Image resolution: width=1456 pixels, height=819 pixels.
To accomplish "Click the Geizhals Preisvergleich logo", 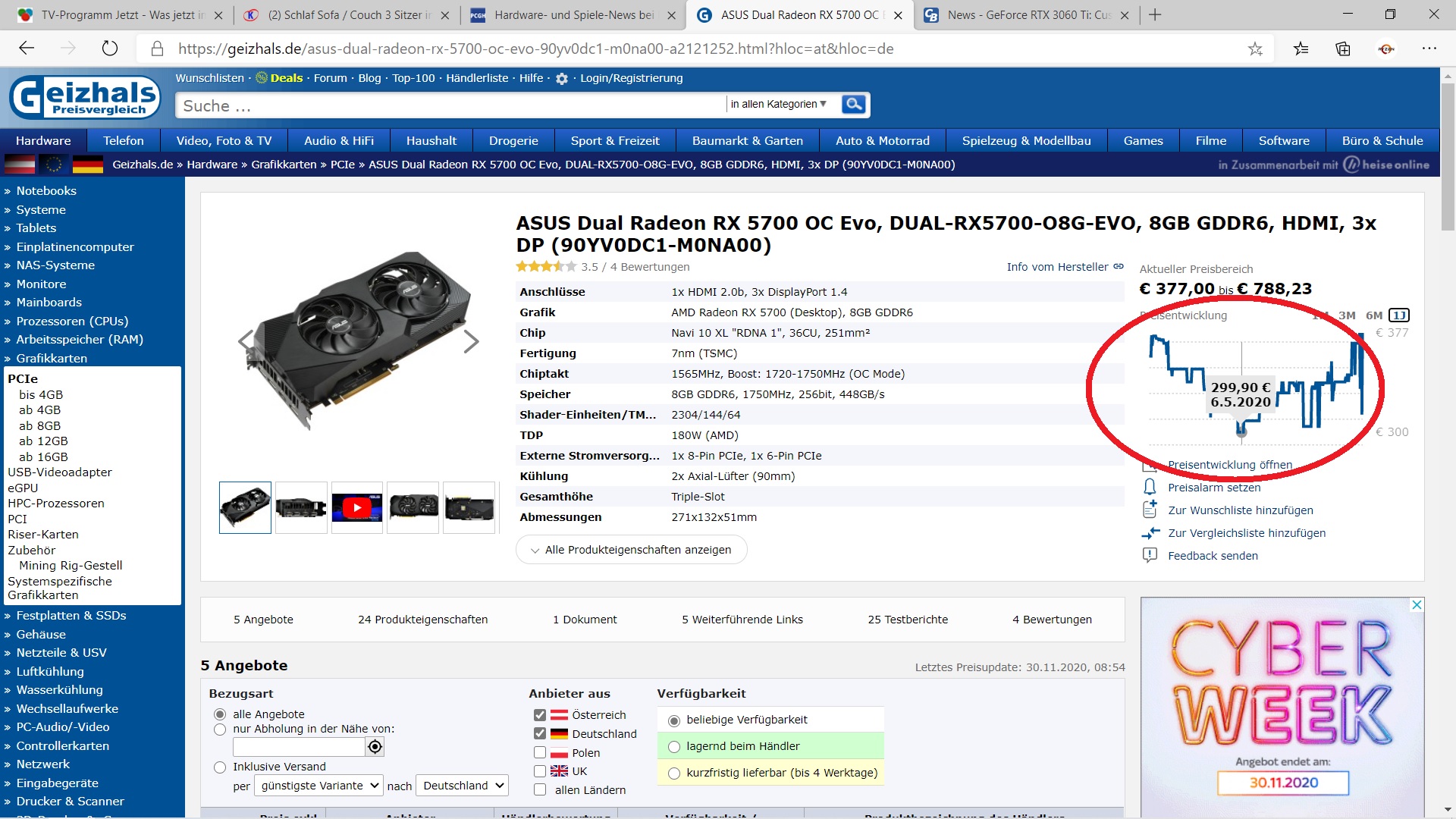I will [85, 97].
